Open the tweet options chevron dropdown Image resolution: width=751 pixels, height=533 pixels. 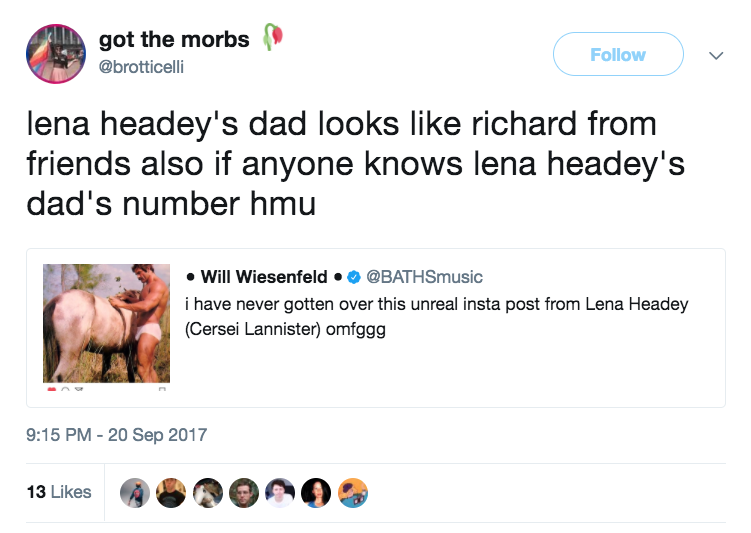[x=715, y=56]
